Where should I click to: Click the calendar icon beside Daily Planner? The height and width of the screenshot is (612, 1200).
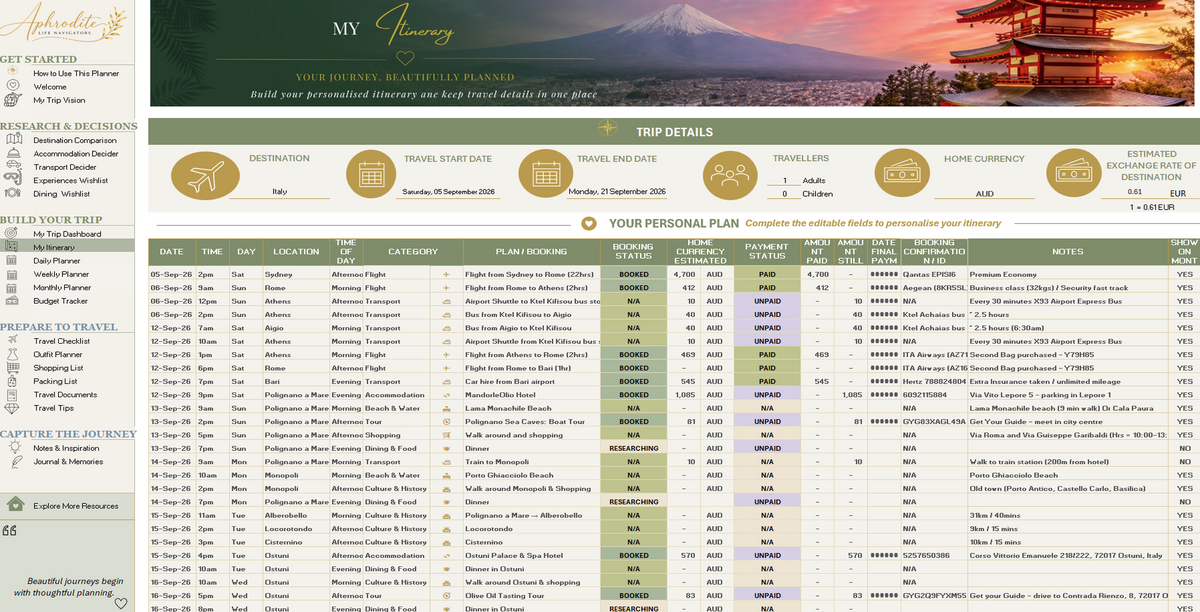pyautogui.click(x=12, y=260)
